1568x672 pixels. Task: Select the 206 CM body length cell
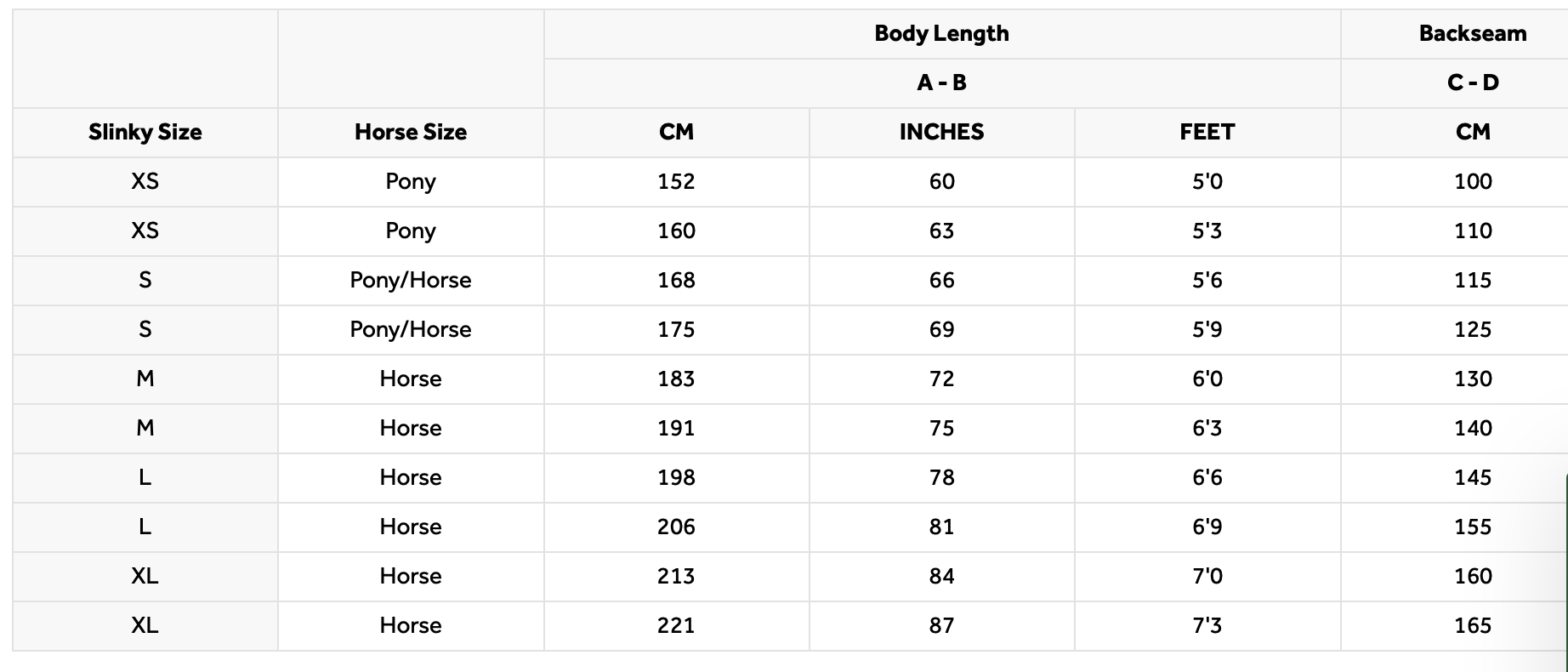677,527
